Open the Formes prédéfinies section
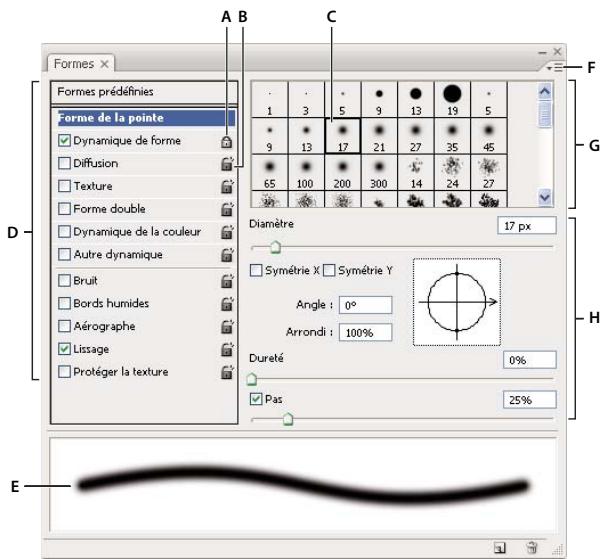The height and width of the screenshot is (559, 604). (144, 92)
